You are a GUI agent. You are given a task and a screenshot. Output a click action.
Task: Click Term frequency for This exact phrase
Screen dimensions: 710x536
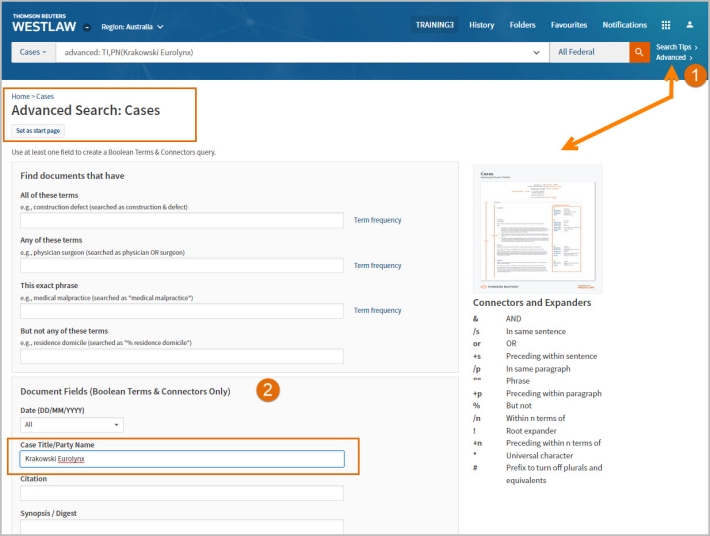(377, 311)
